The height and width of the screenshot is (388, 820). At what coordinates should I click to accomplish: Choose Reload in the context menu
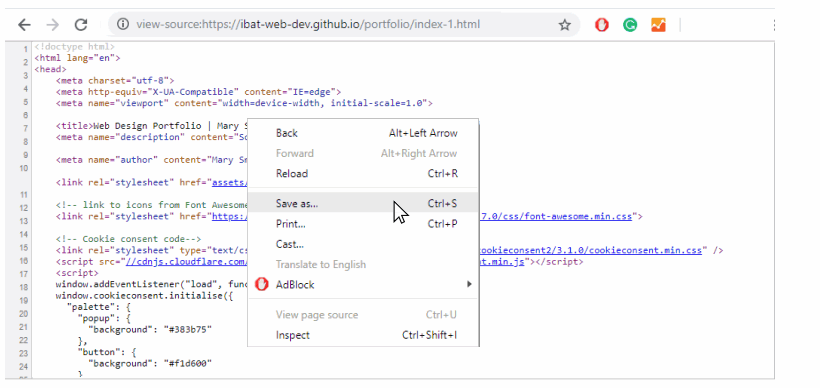point(363,174)
